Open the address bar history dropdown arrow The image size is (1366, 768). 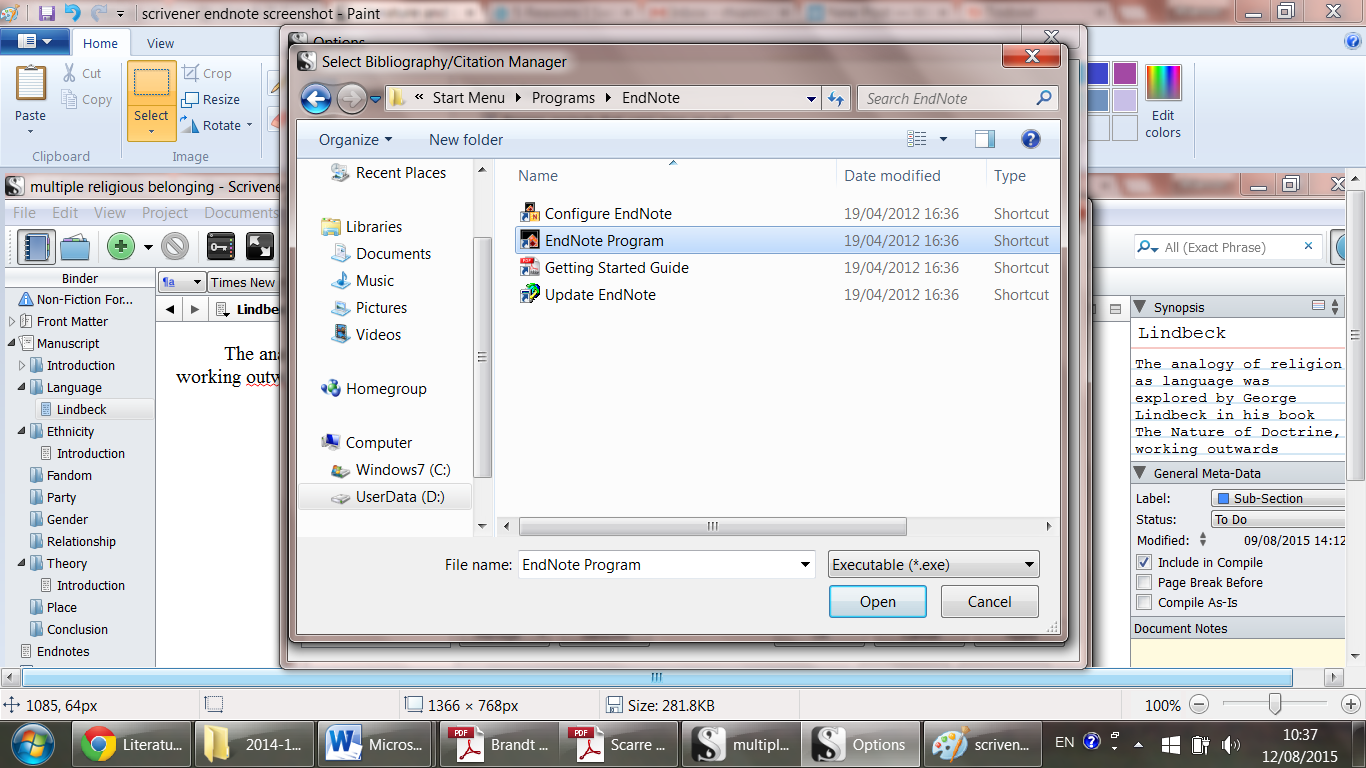(811, 98)
